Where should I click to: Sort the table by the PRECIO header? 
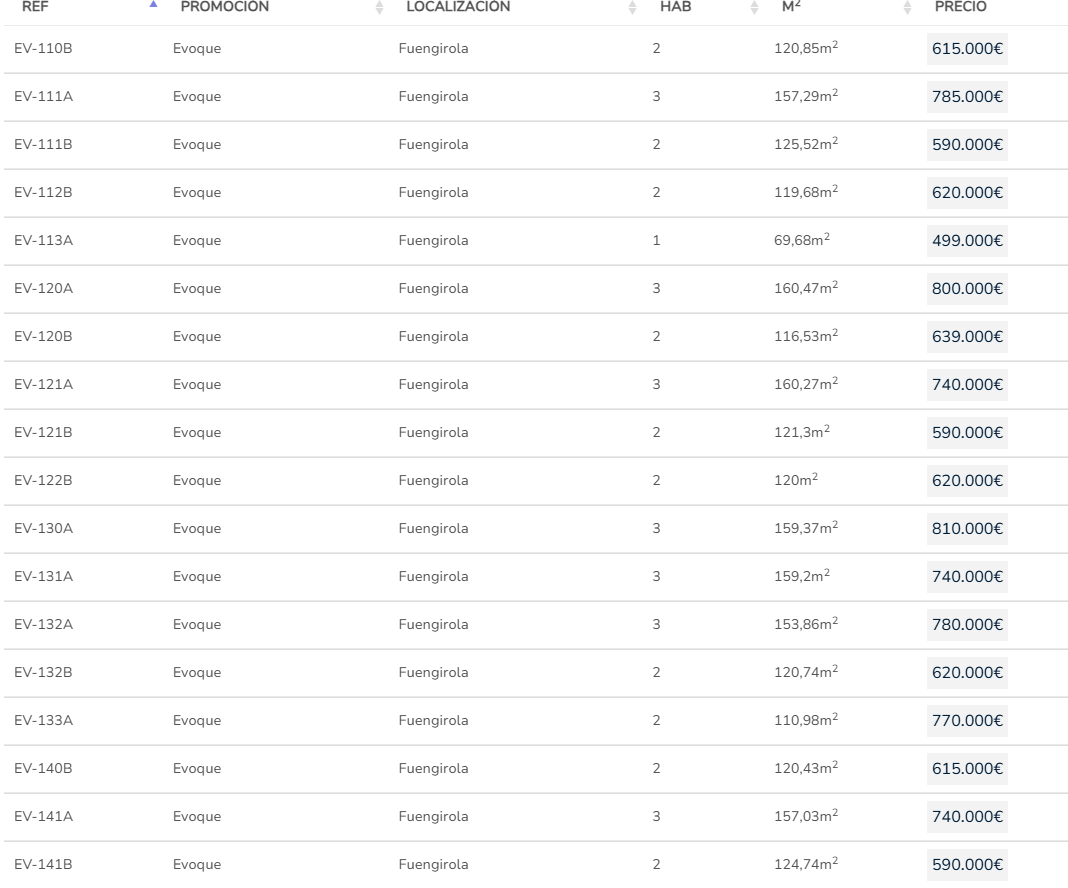coord(960,7)
